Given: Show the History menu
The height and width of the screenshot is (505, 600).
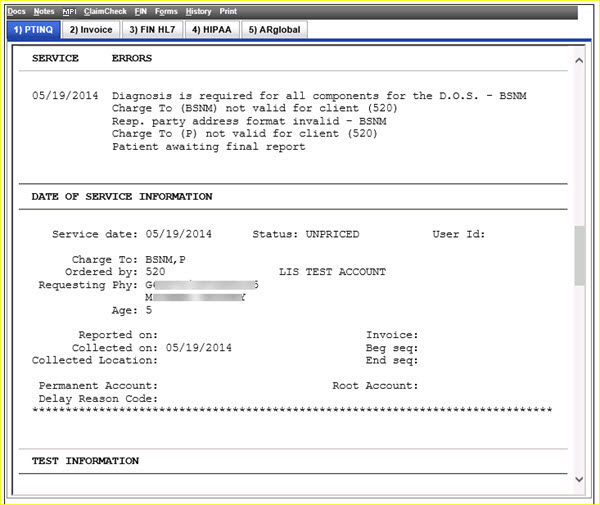Looking at the screenshot, I should (198, 11).
